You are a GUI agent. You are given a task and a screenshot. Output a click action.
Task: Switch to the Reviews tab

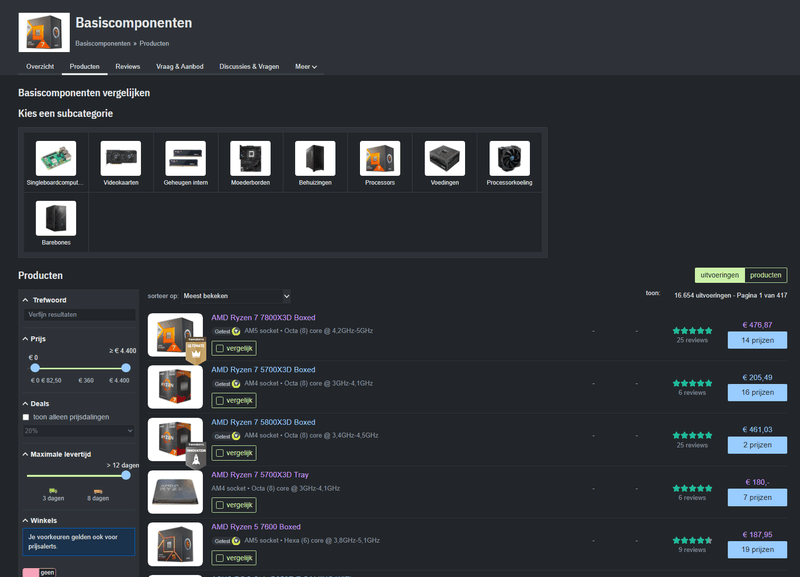coord(128,67)
